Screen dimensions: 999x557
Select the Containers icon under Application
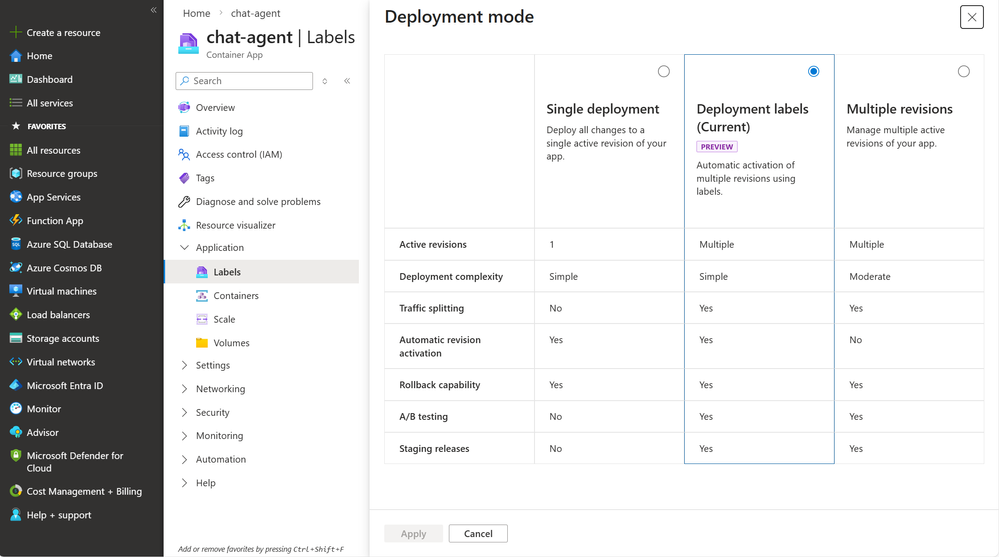click(202, 296)
